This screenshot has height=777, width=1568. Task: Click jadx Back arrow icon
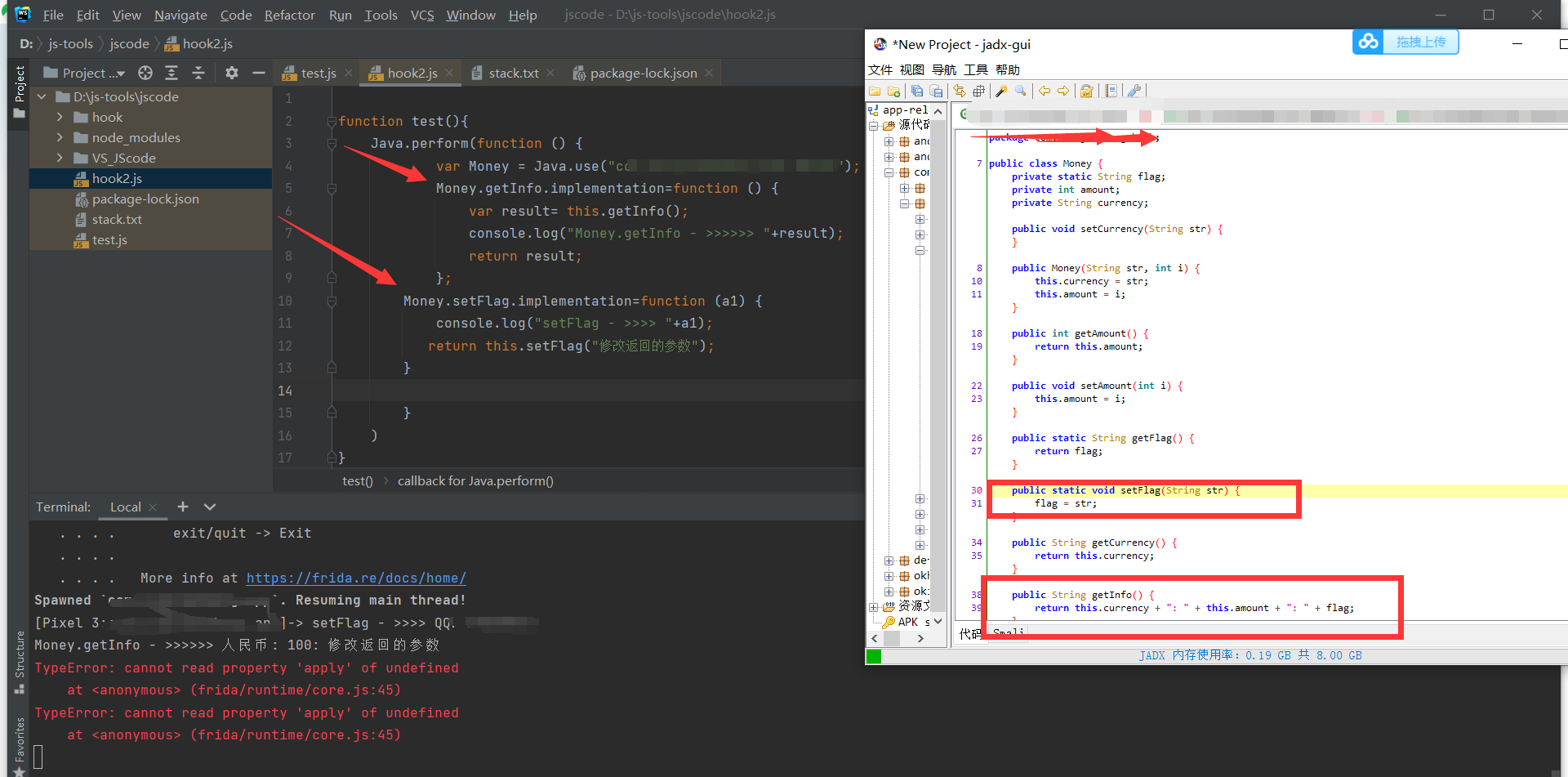[1045, 92]
